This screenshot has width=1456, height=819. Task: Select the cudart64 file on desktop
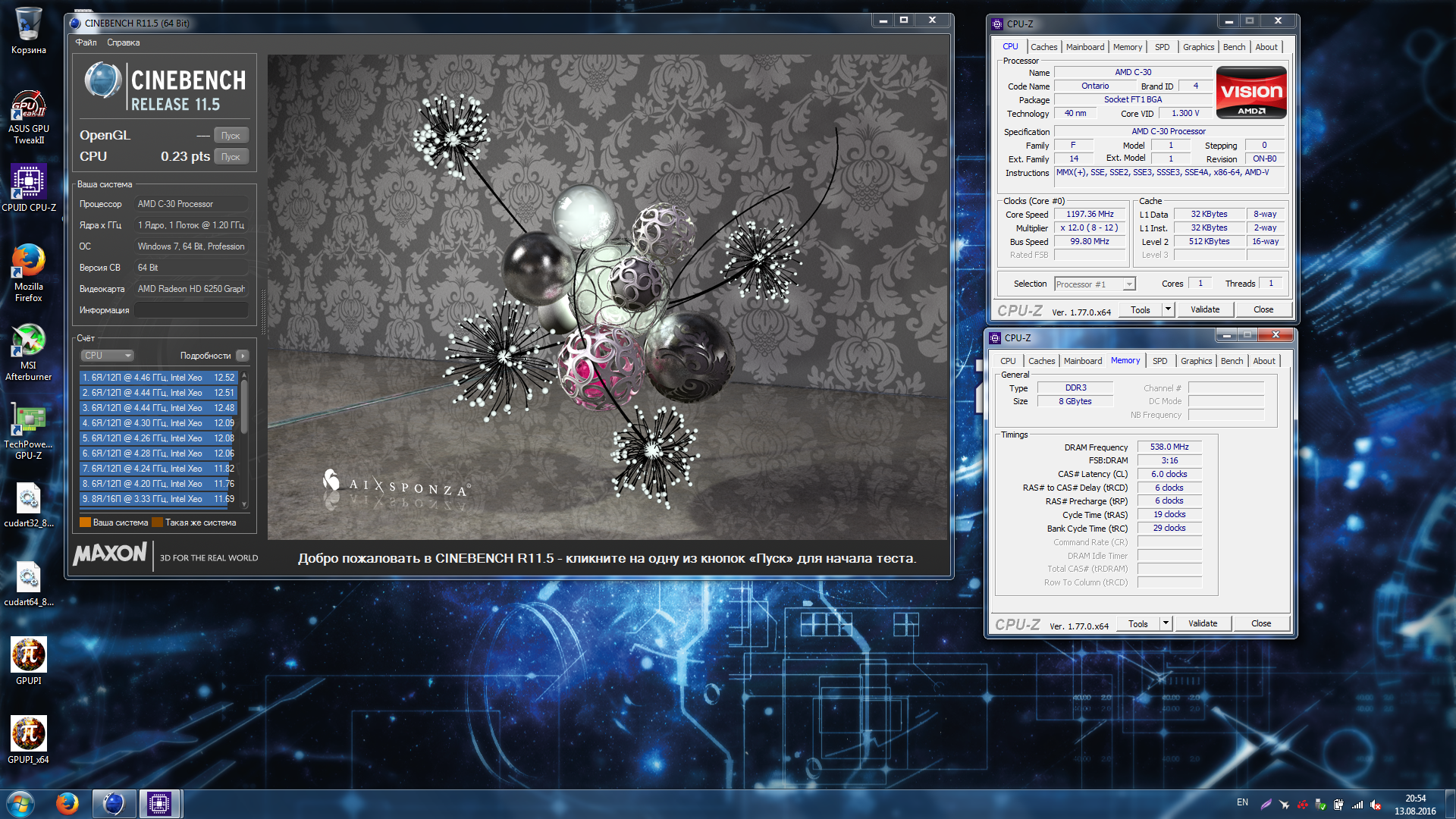click(x=28, y=584)
